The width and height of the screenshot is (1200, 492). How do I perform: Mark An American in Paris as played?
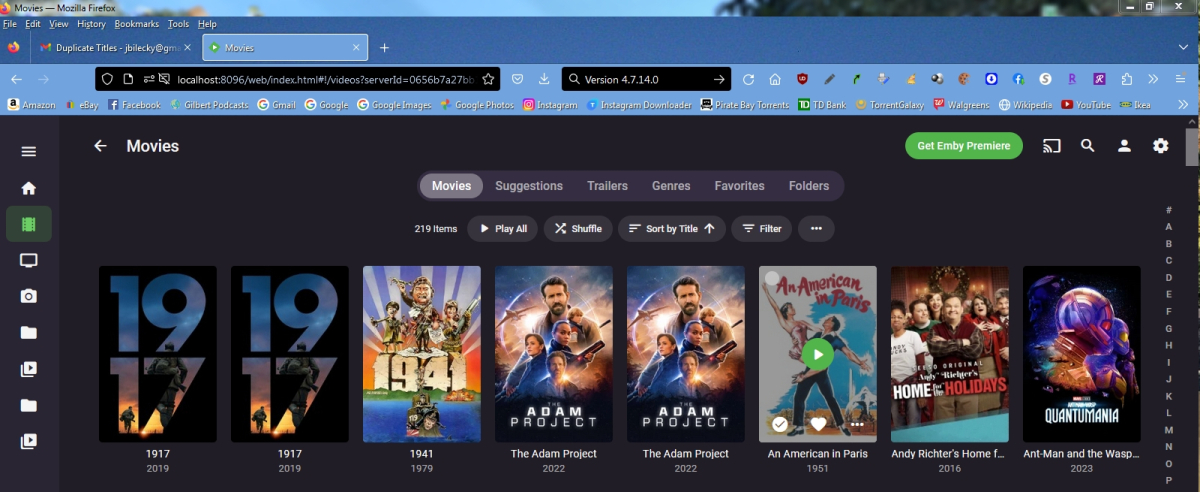click(780, 424)
